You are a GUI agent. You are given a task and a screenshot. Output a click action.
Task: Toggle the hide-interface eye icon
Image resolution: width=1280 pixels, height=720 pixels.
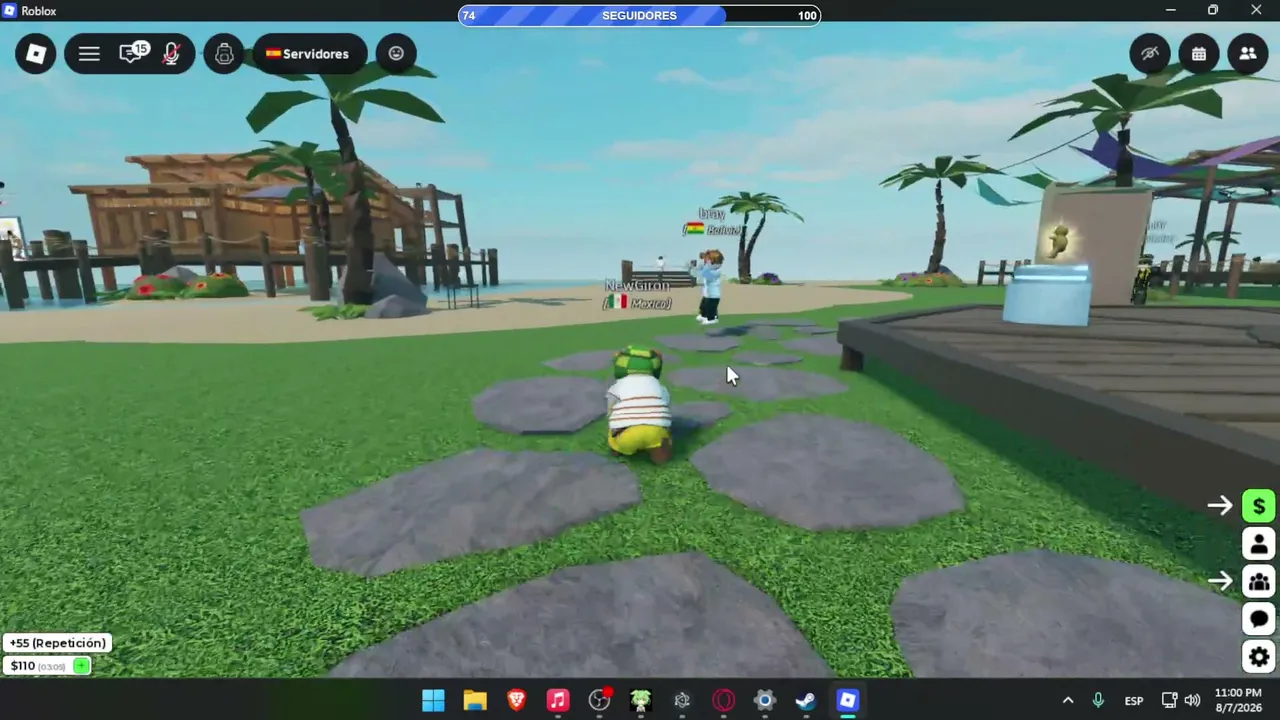coord(1150,54)
